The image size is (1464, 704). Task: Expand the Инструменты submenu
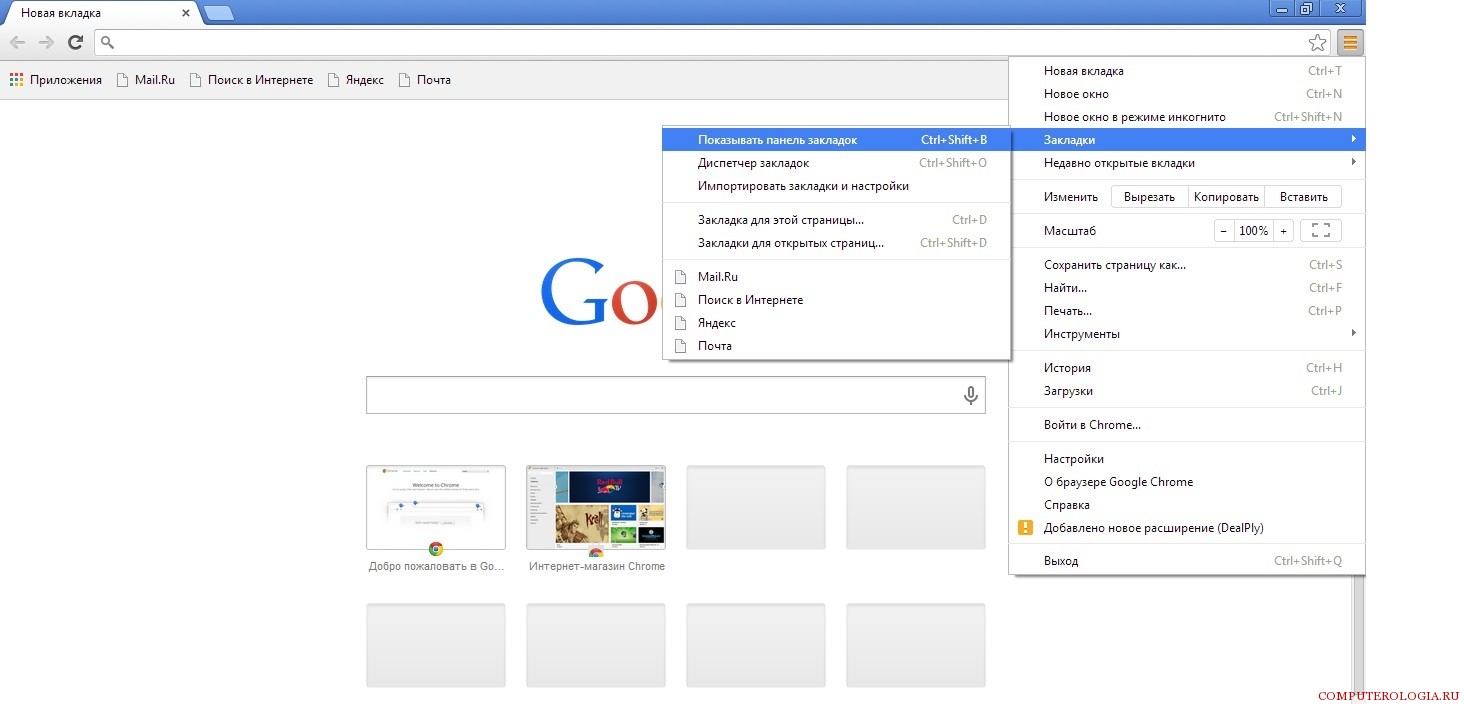(1187, 334)
